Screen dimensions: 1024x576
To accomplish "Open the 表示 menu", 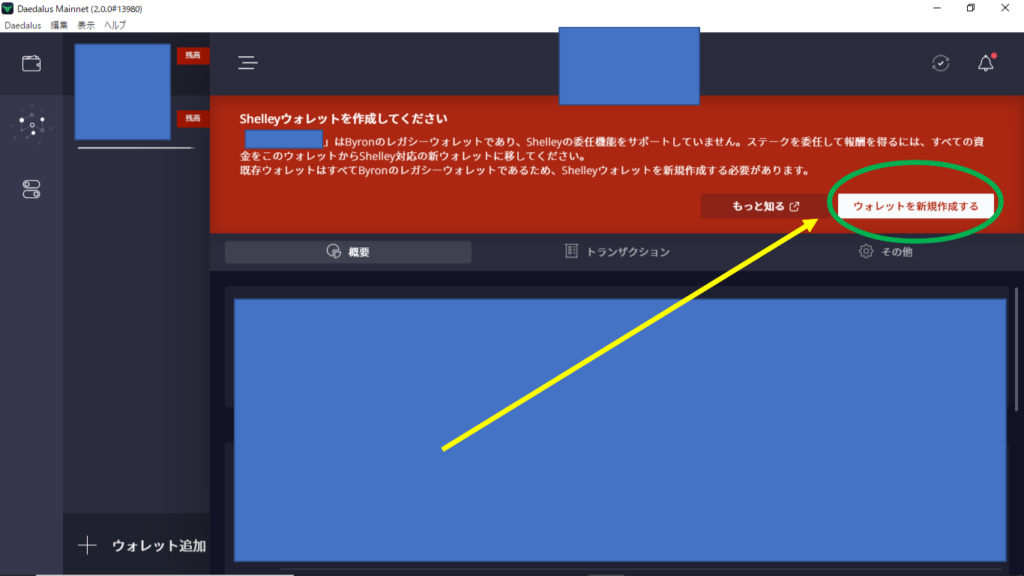I will click(86, 25).
